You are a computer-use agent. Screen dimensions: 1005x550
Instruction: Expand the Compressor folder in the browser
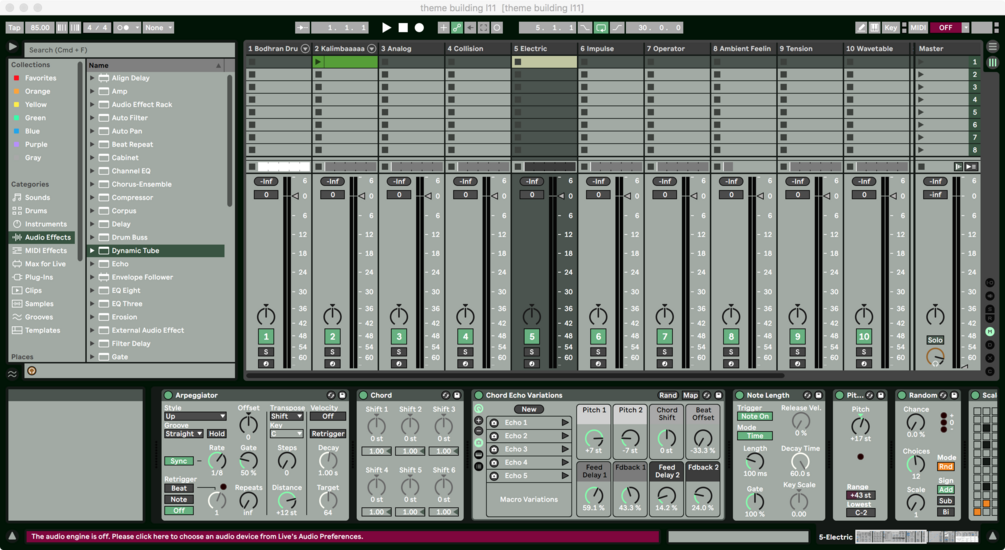click(92, 197)
